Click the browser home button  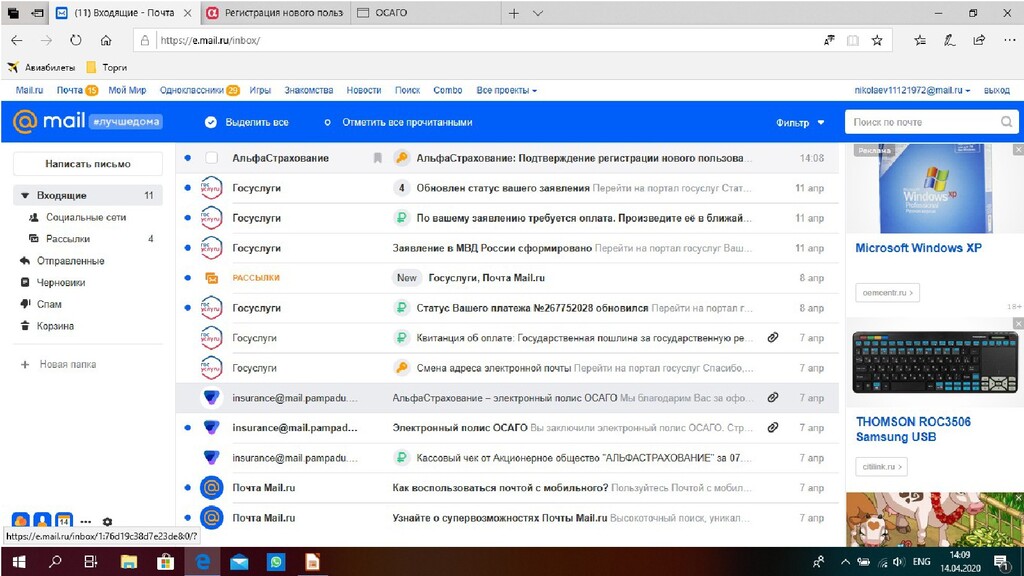coord(106,40)
